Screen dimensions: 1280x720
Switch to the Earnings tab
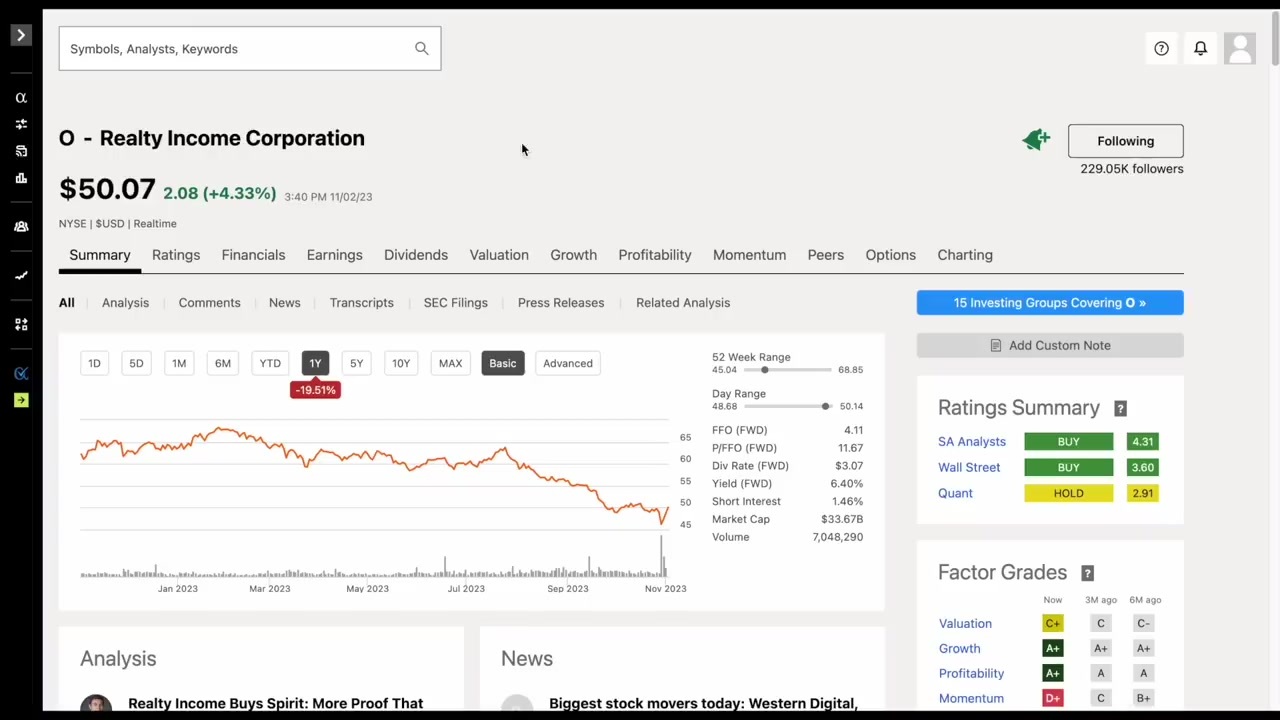[x=334, y=255]
